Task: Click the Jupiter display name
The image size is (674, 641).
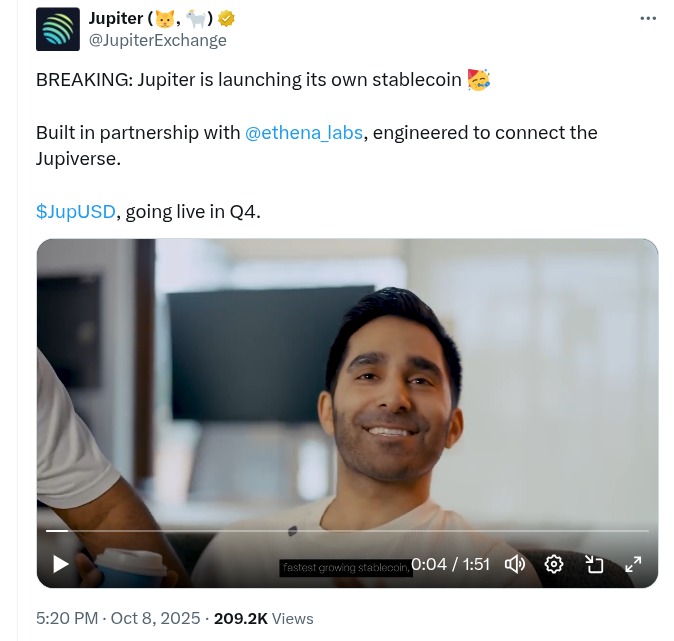Action: point(116,18)
